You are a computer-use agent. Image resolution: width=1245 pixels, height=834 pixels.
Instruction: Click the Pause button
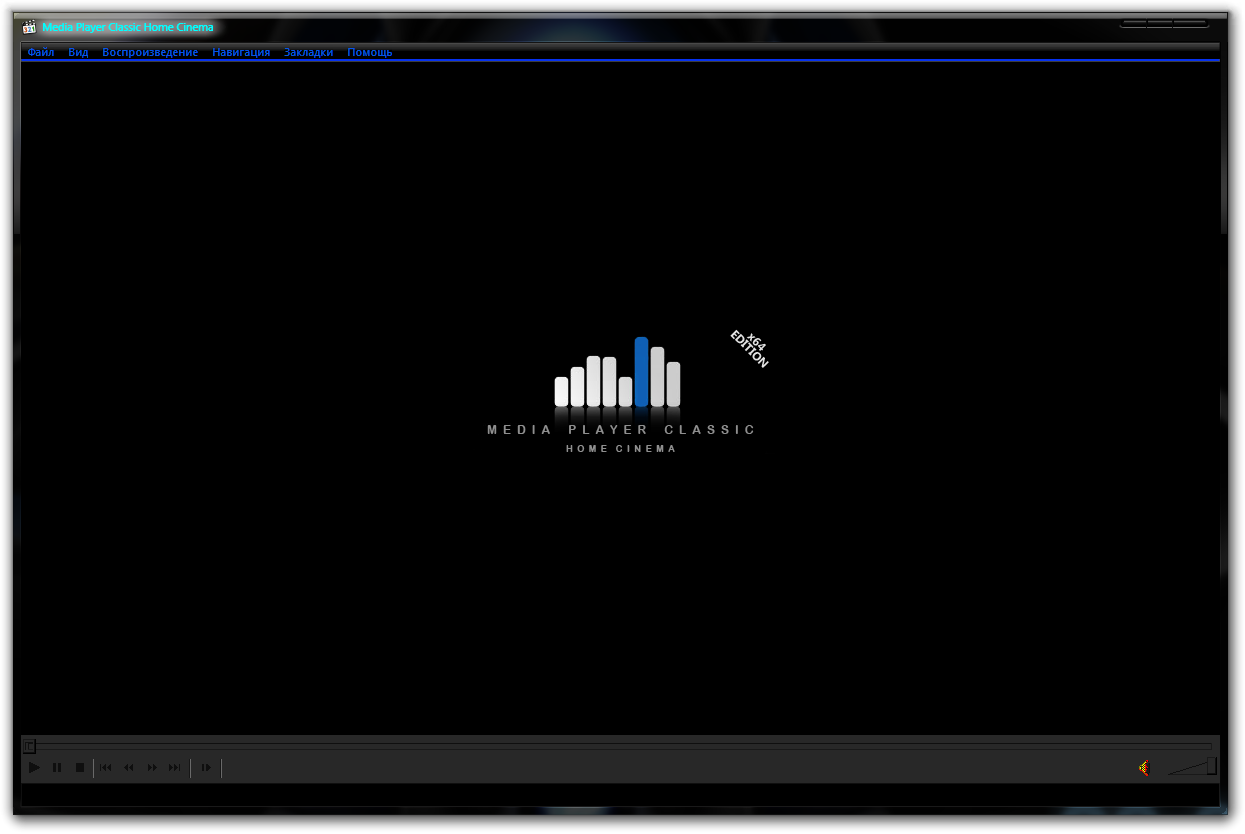(x=57, y=768)
